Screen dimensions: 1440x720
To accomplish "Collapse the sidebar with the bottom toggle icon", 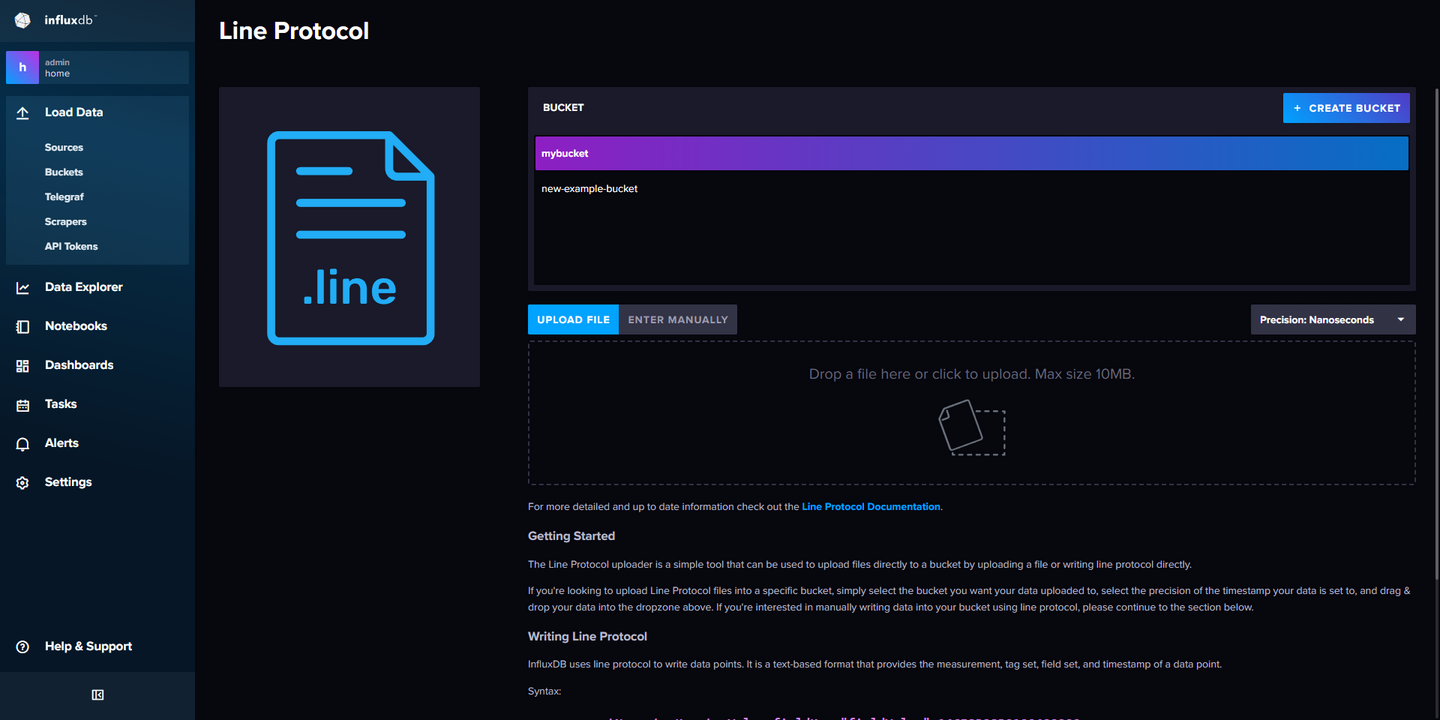I will click(97, 695).
